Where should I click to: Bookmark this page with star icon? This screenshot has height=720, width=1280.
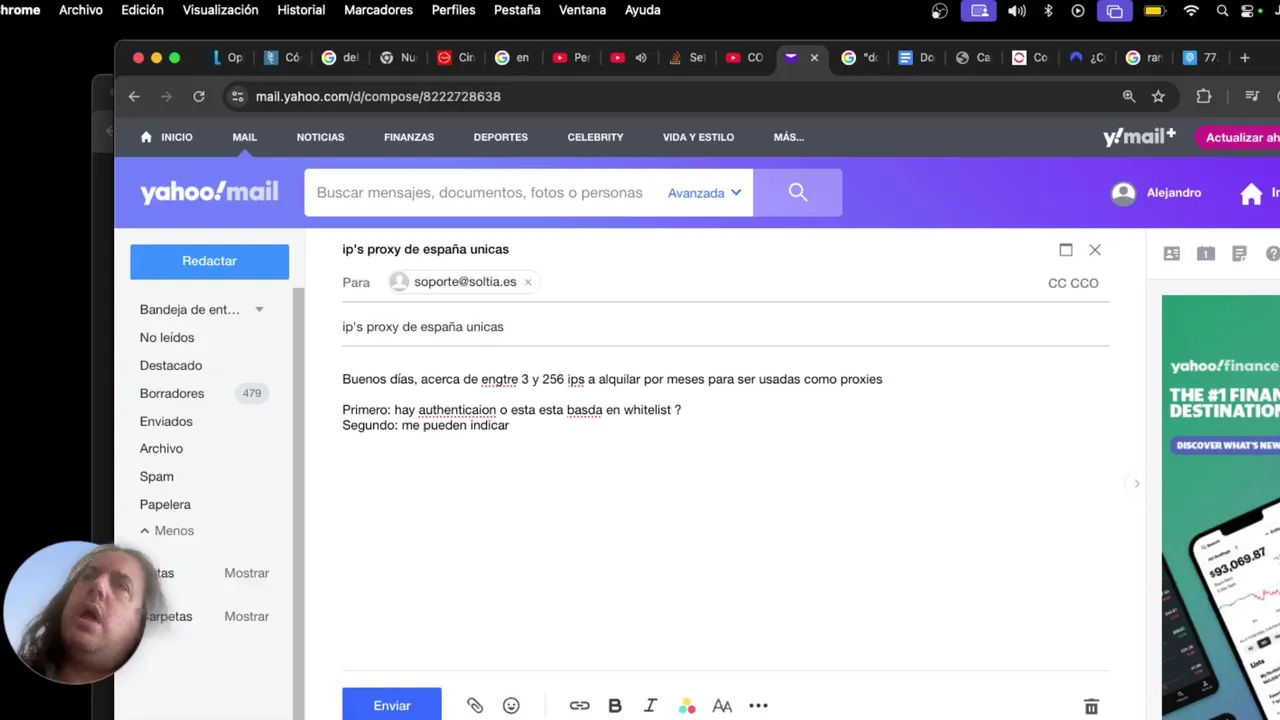(1158, 97)
